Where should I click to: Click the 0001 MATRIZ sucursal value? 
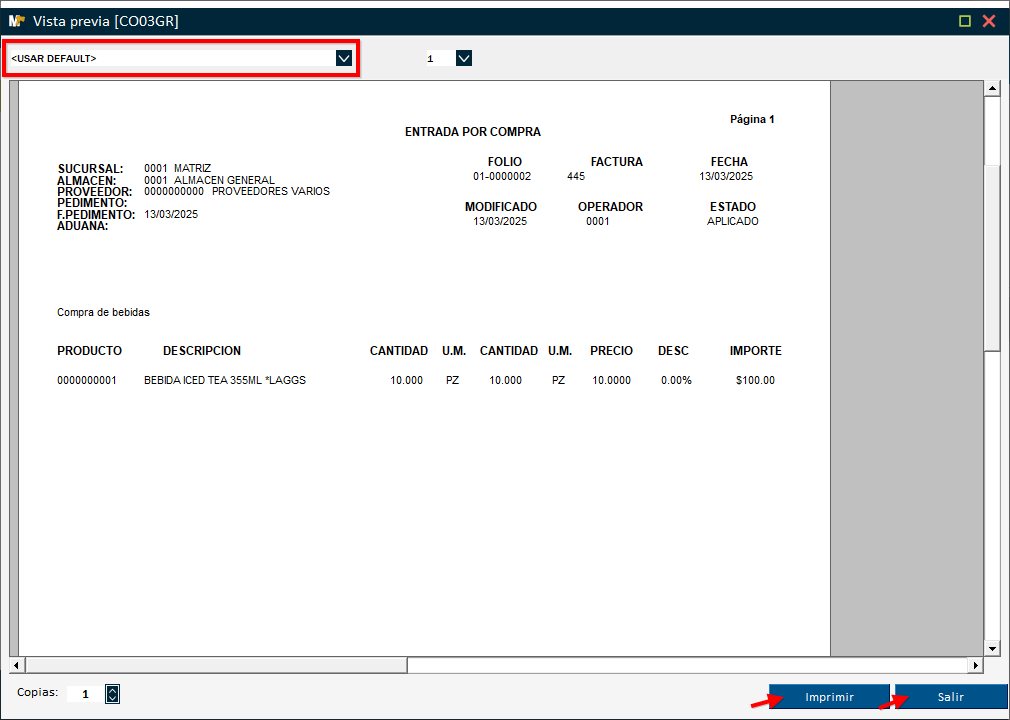click(177, 168)
